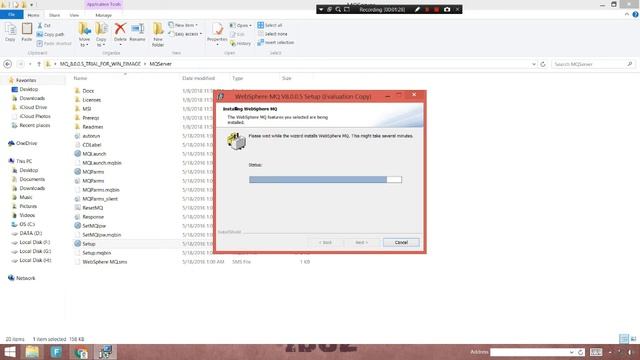Click the installation progress bar
This screenshot has height=360, width=640.
click(x=325, y=180)
